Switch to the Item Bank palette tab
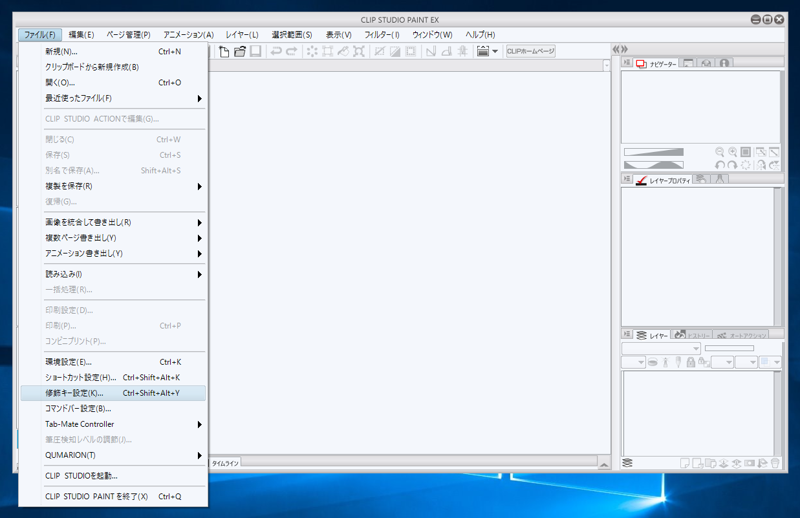Screen dimensions: 800x518 click(x=706, y=63)
